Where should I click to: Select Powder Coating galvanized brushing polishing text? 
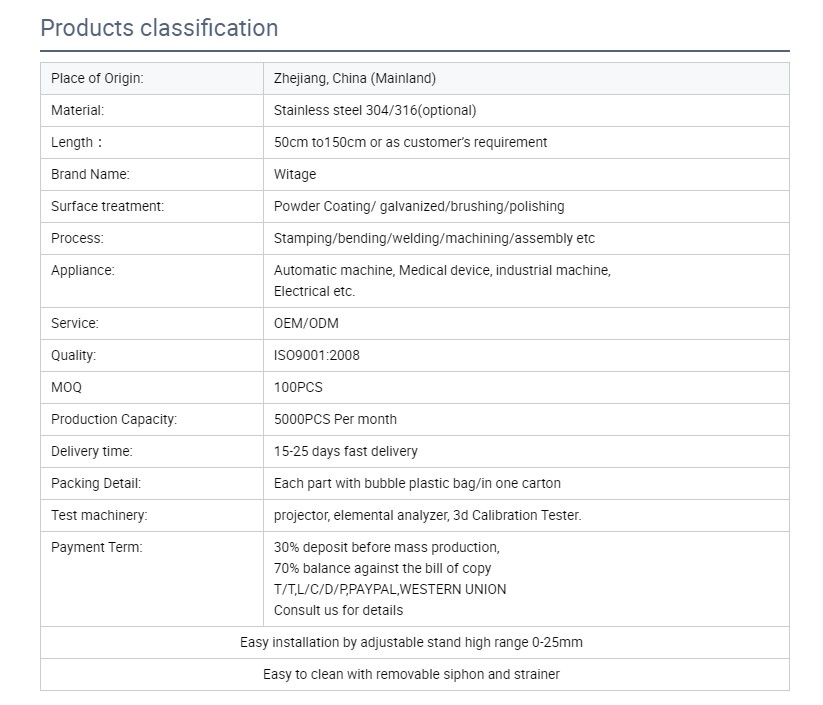[419, 207]
